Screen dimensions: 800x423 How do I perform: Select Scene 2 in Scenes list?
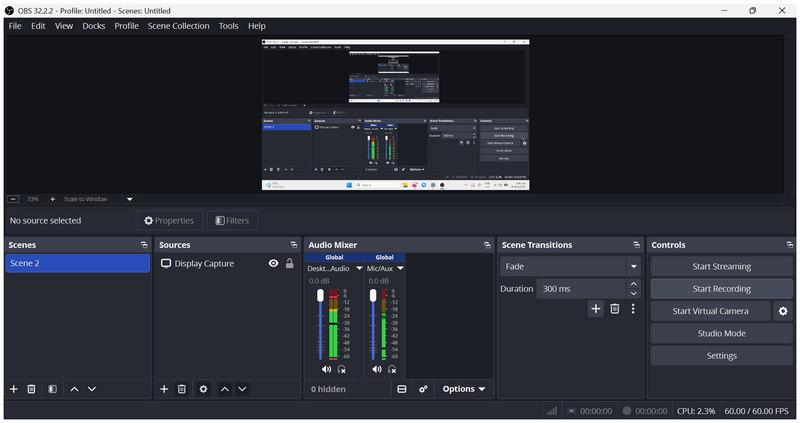[78, 263]
